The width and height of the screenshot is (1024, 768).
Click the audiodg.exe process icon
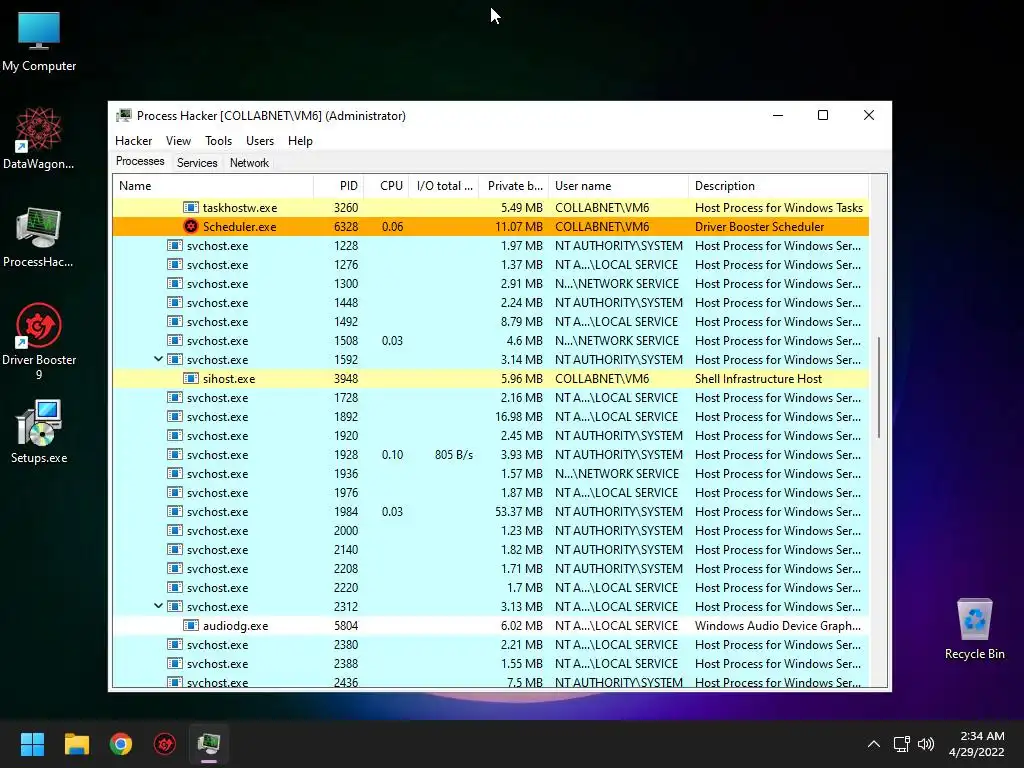[191, 626]
